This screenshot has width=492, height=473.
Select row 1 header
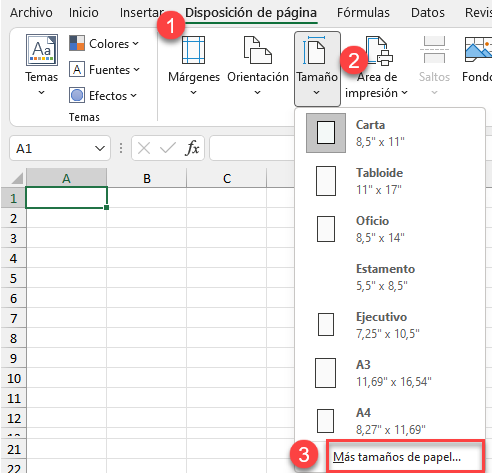point(13,198)
